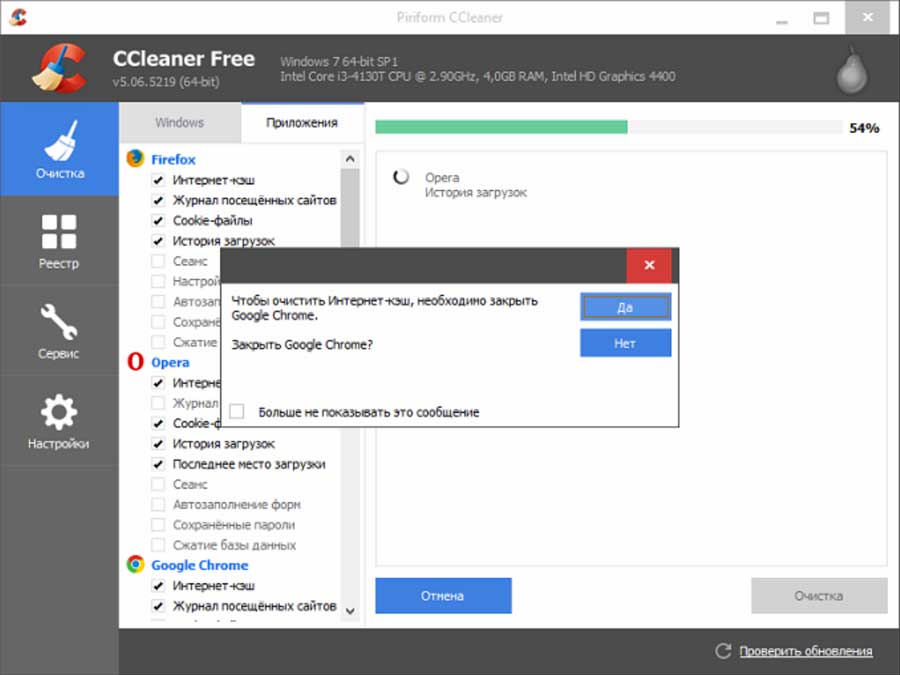900x675 pixels.
Task: Switch to the Windows tab
Action: tap(180, 122)
